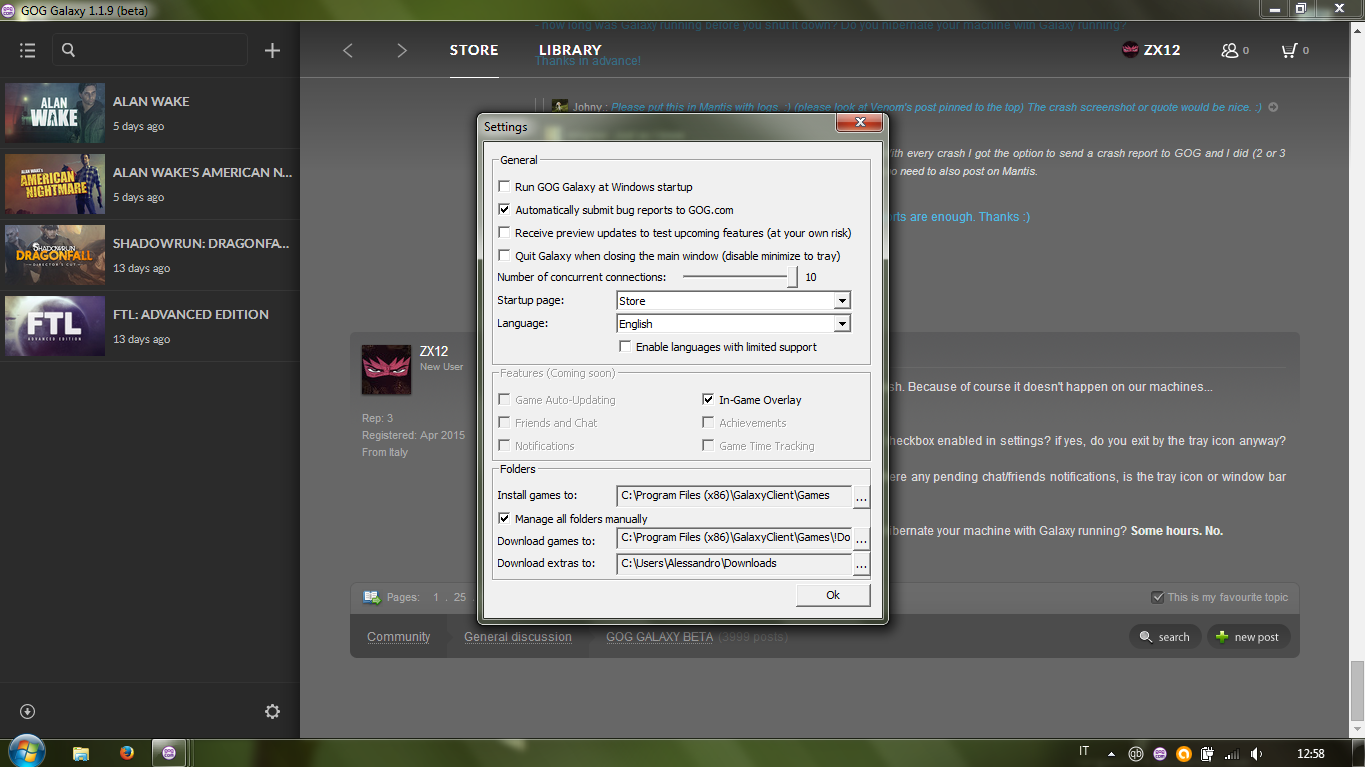Switch to the STORE tab
Image resolution: width=1365 pixels, height=767 pixels.
pos(474,50)
